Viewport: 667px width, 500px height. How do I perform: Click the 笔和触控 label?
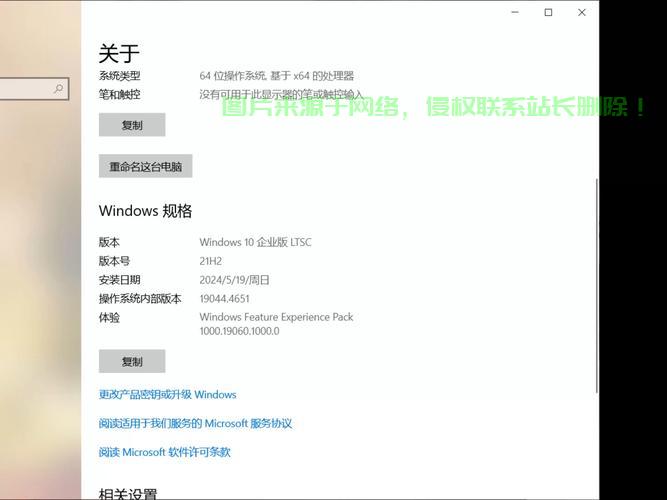(120, 94)
